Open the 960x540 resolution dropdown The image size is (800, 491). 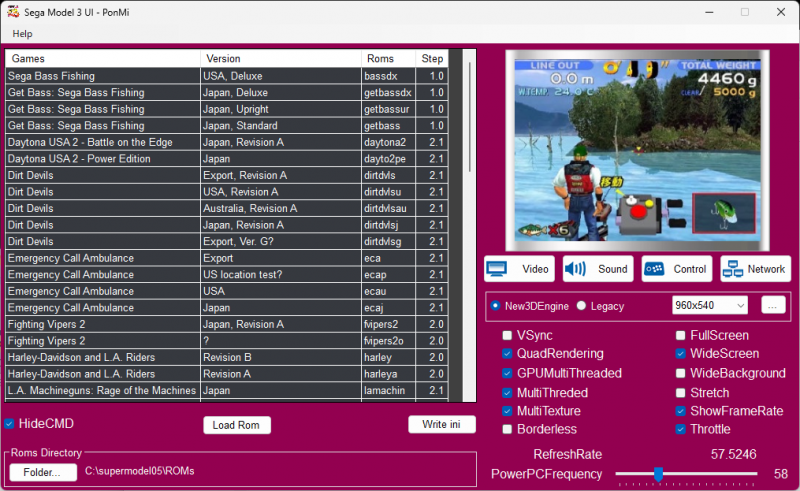coord(710,305)
